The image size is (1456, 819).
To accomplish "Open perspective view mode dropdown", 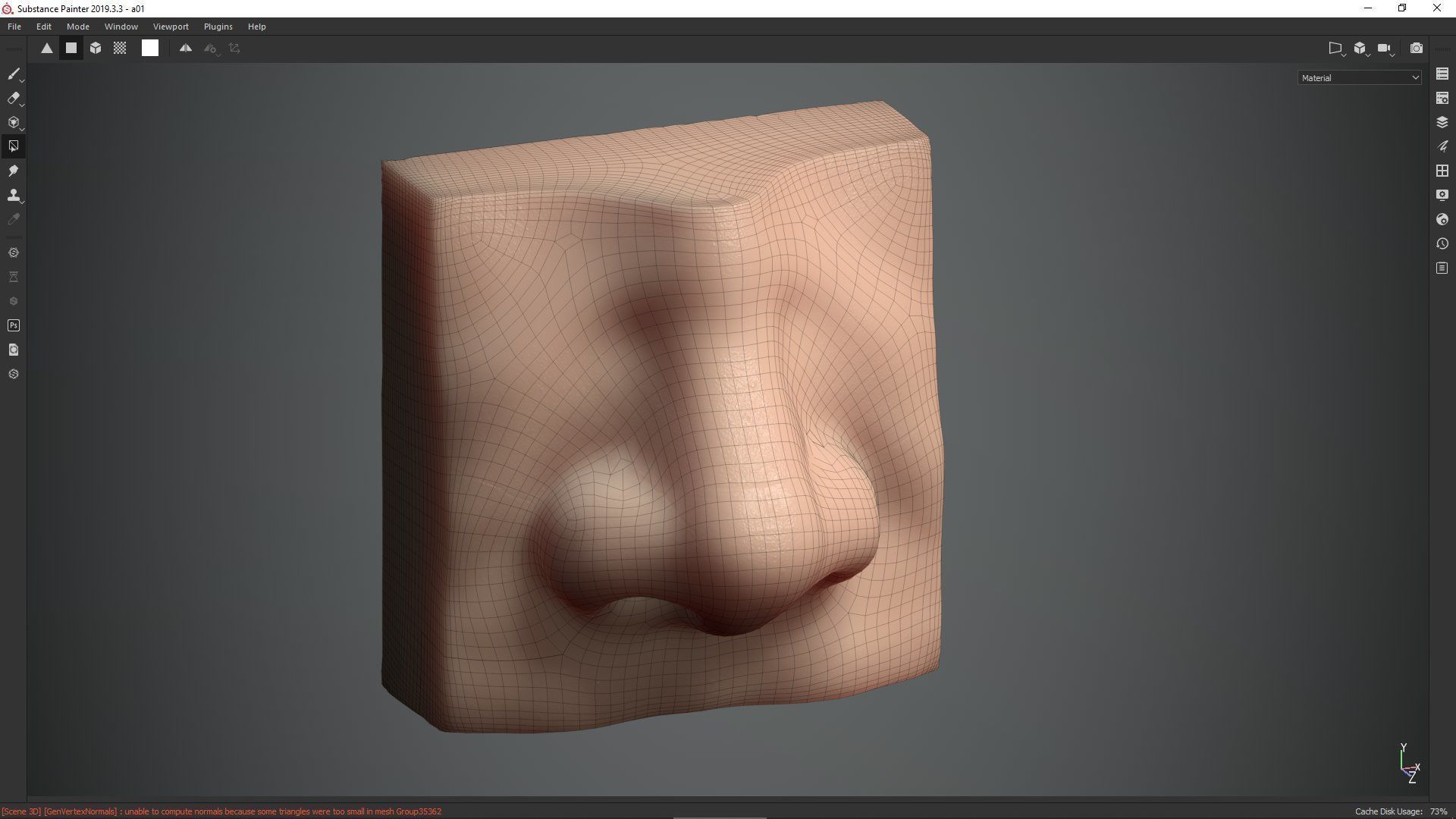I will coord(1336,49).
